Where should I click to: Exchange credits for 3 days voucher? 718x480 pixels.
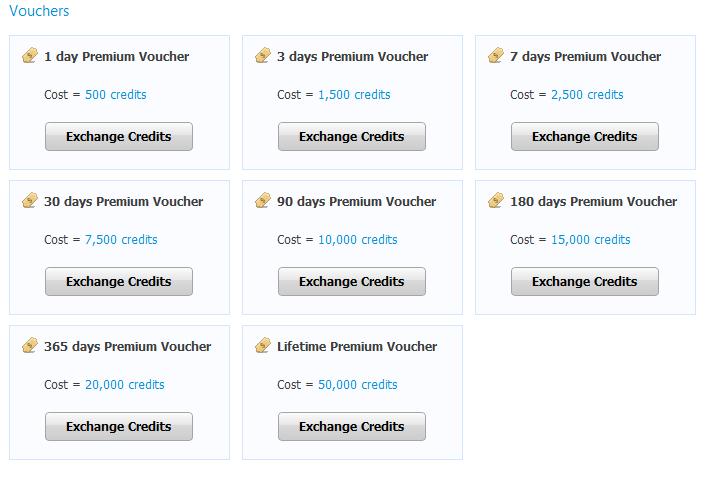tap(352, 137)
